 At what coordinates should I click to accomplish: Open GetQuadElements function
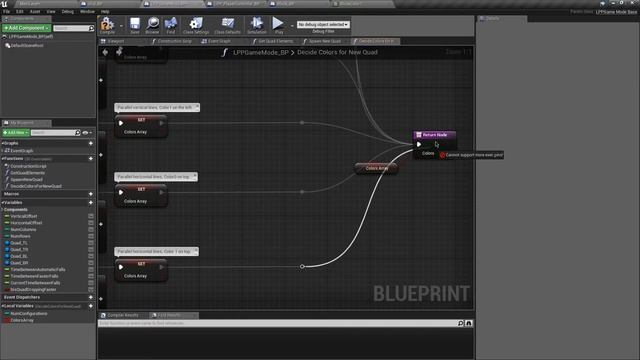(27, 173)
